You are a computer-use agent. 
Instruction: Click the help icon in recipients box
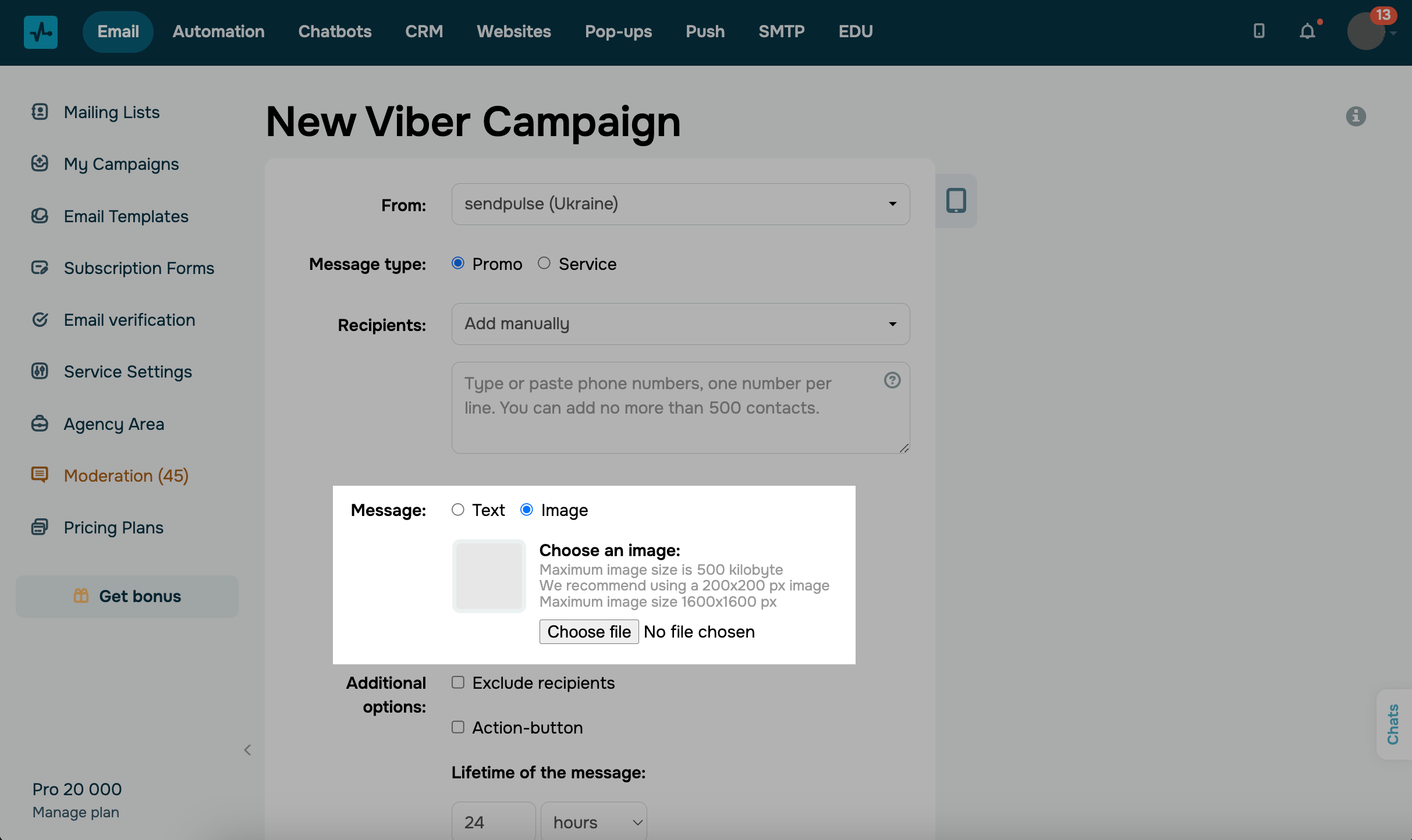(892, 380)
